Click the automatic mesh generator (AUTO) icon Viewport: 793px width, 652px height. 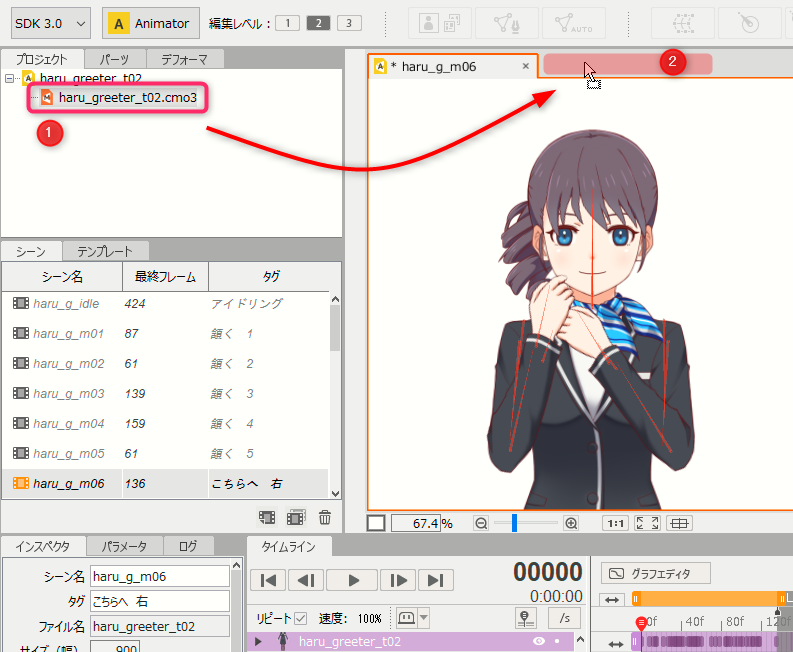(574, 23)
